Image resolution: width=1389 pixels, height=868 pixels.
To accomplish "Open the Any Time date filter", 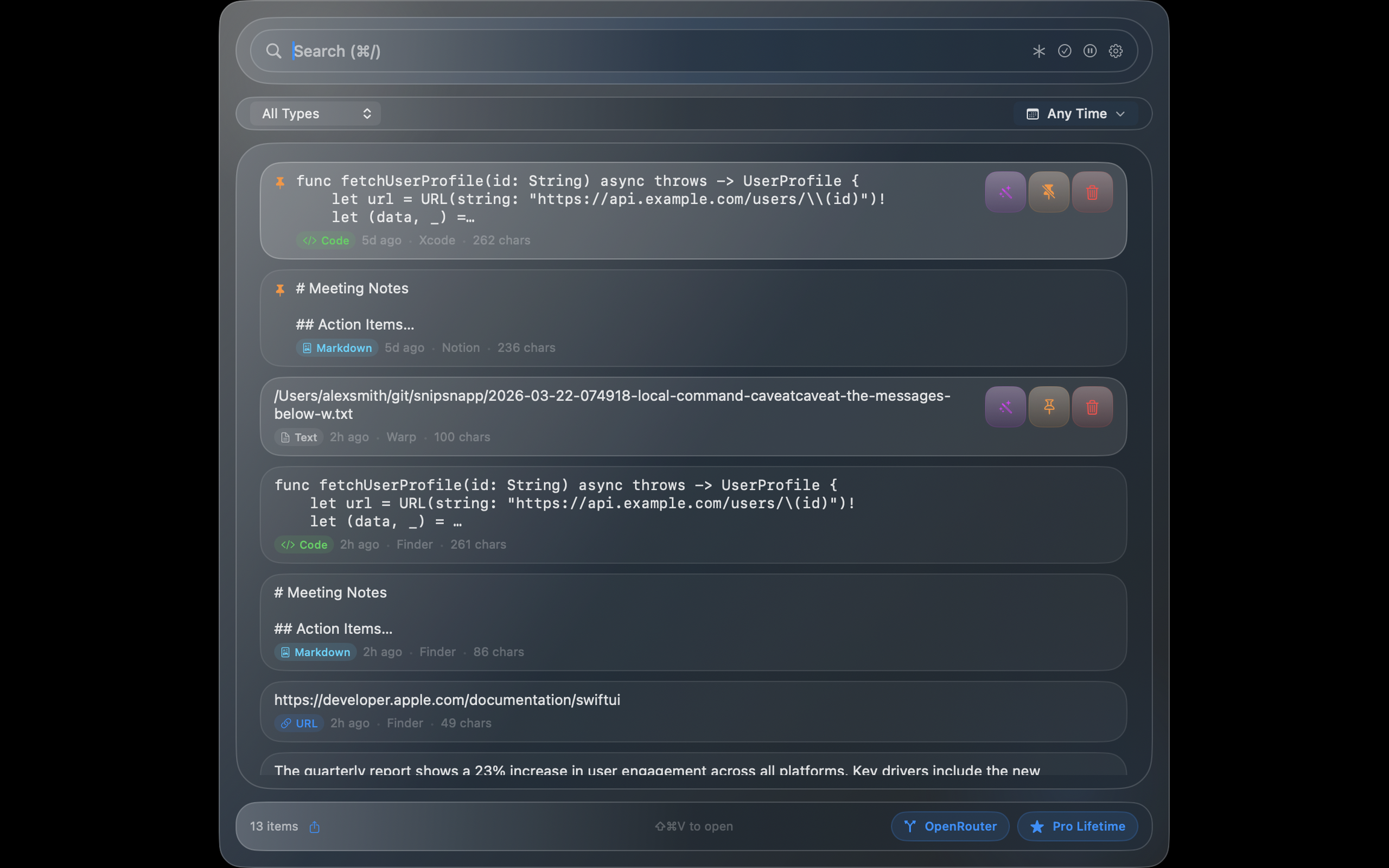I will point(1075,114).
